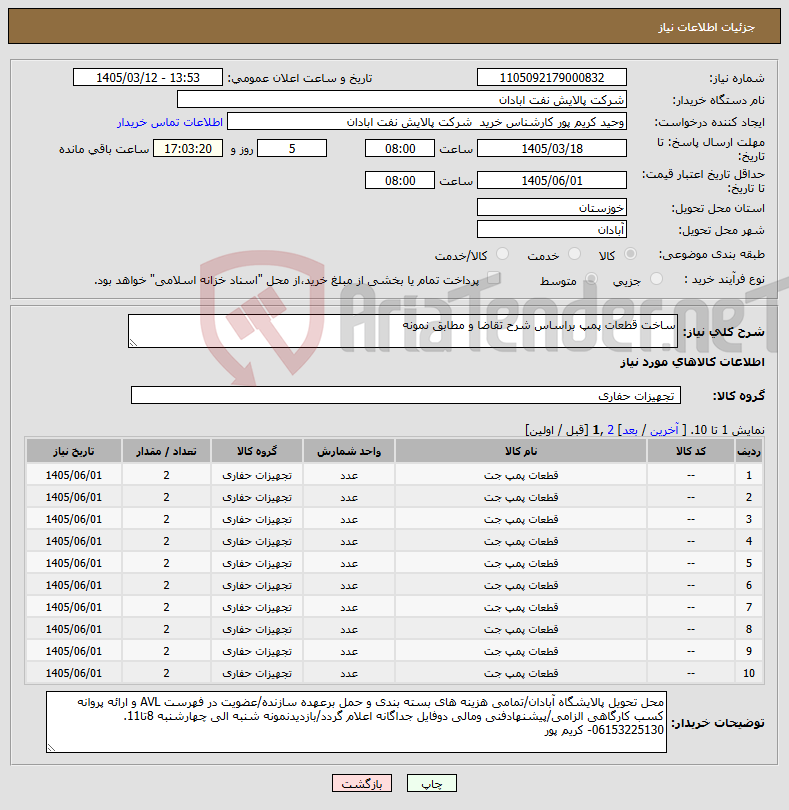Click قطعات پمپ جت in row 5
This screenshot has height=810, width=789.
[521, 563]
